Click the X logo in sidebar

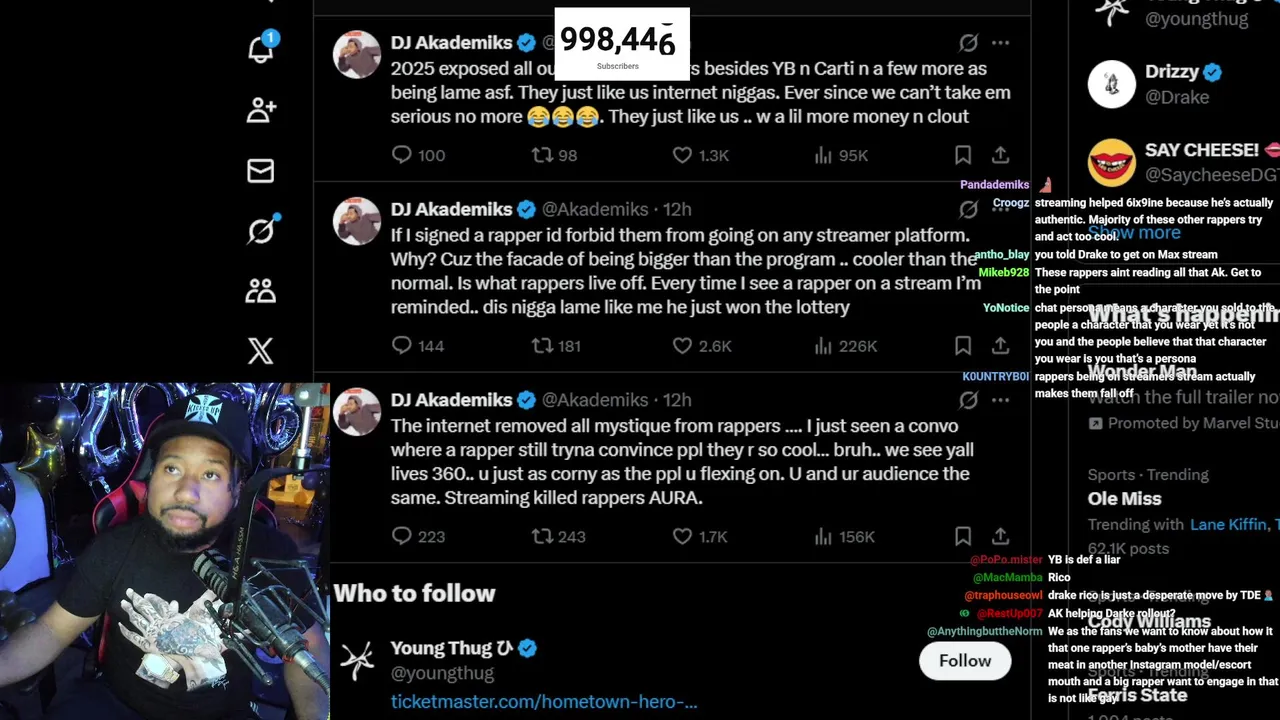pos(261,351)
